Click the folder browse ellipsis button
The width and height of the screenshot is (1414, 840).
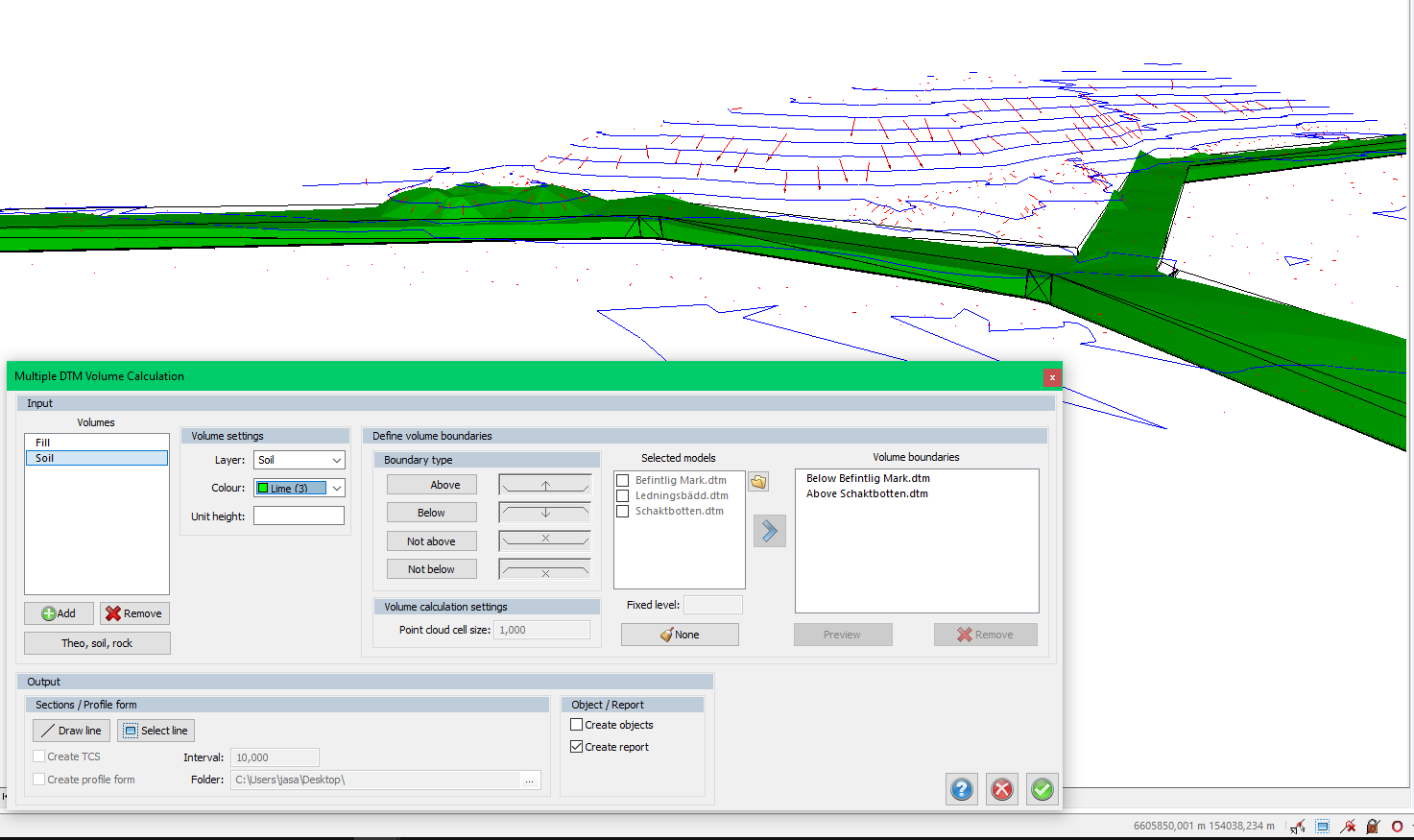tap(529, 780)
